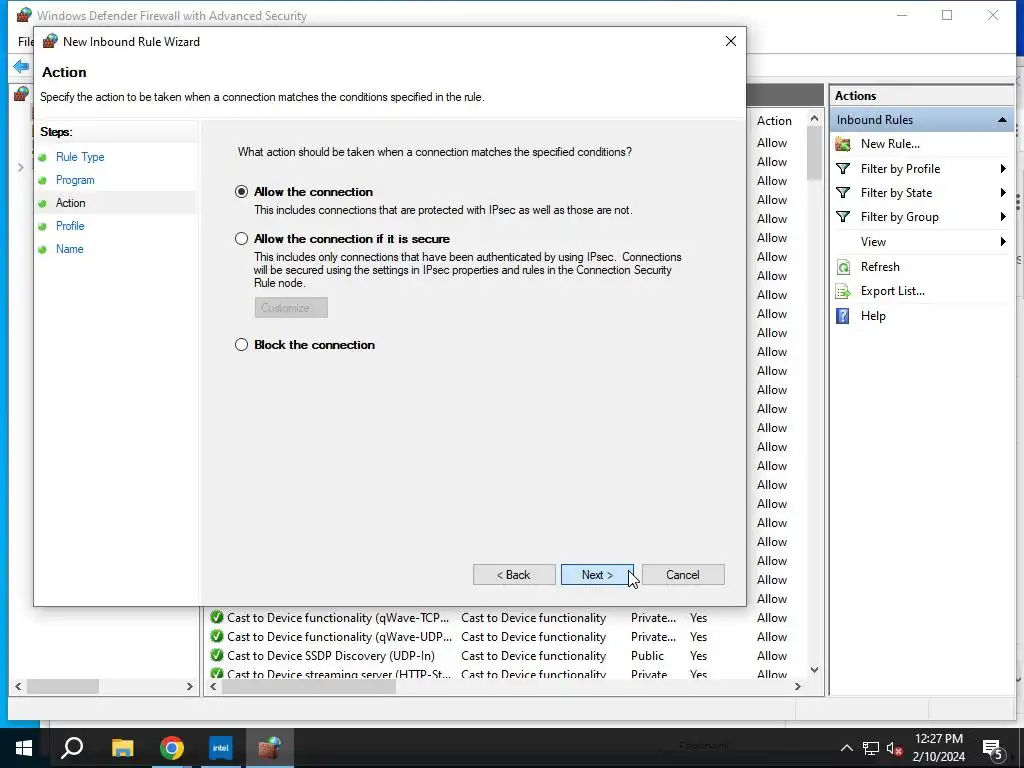The height and width of the screenshot is (768, 1024).
Task: Click the Filter by Group funnel icon
Action: coord(843,217)
